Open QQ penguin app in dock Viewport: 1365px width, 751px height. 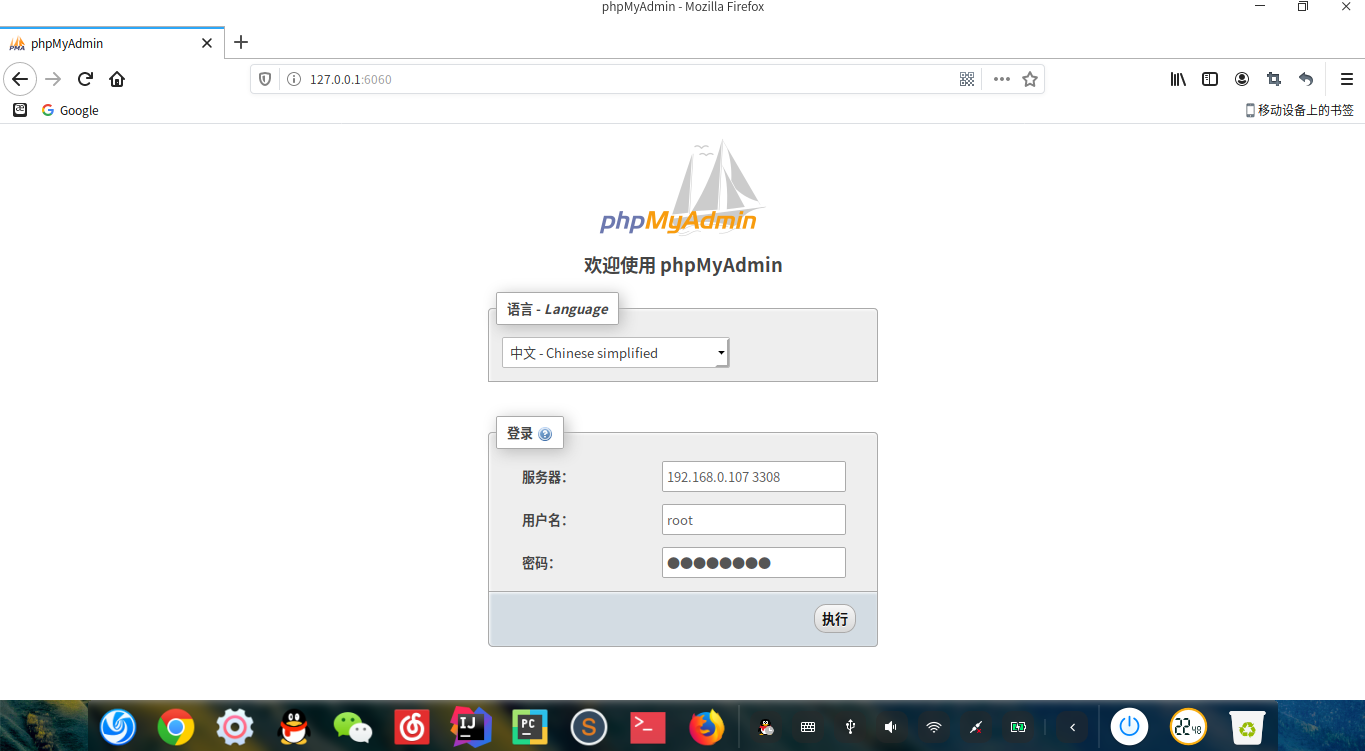click(x=294, y=727)
